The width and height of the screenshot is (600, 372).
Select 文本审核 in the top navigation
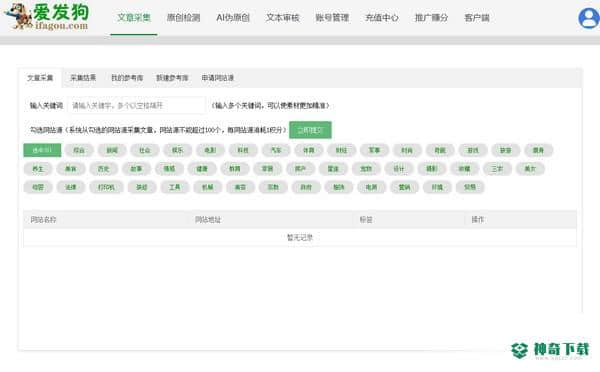click(283, 18)
